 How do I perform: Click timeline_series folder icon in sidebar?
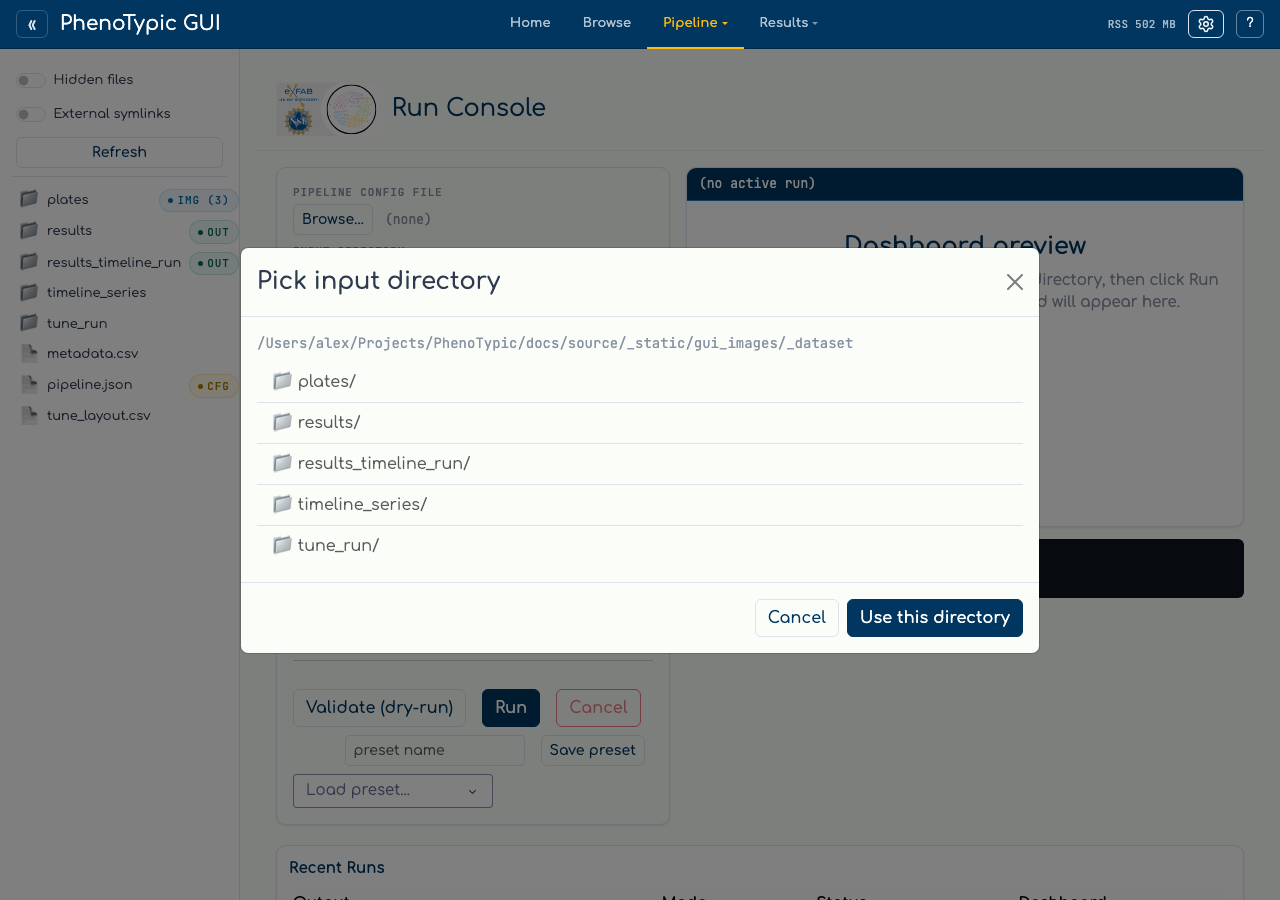[29, 292]
